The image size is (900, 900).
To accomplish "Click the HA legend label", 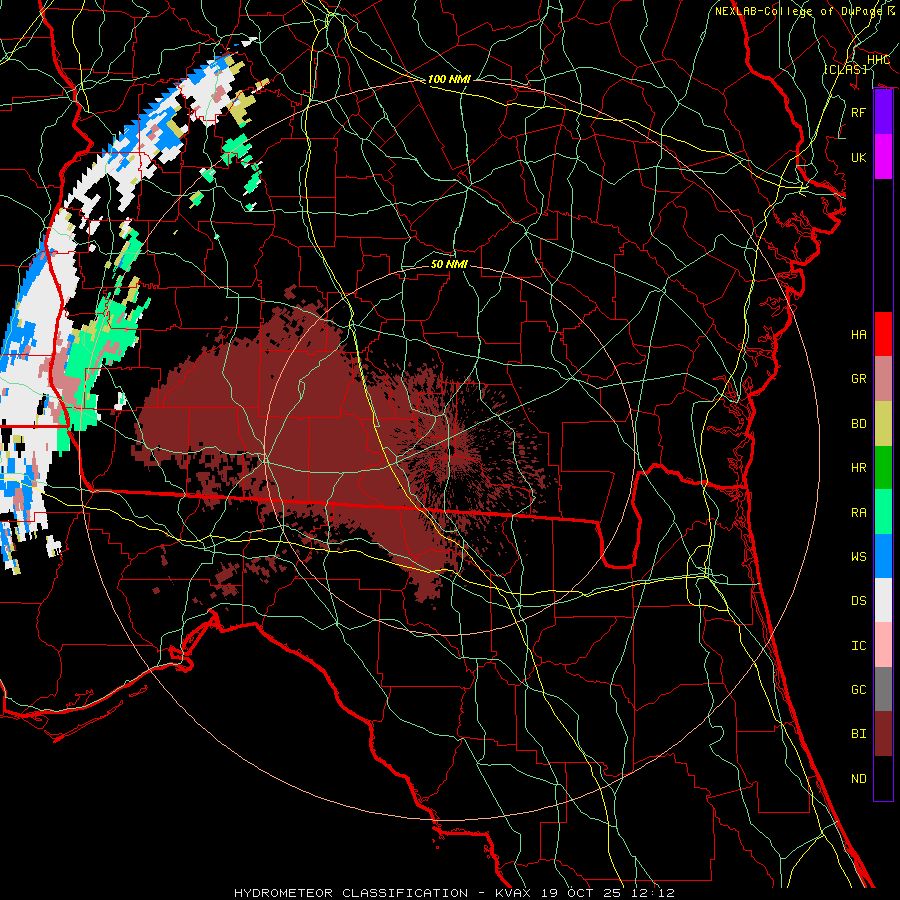I will click(x=858, y=335).
